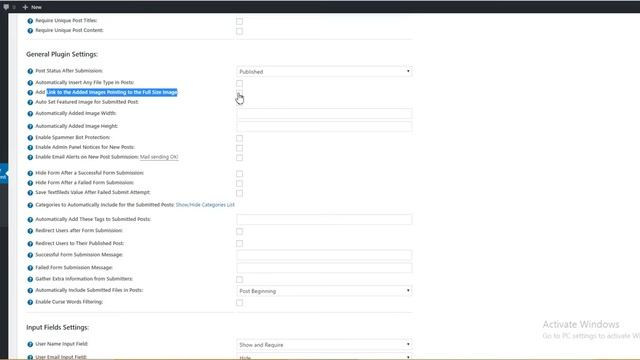Show help for Save Textfields Value option
The image size is (640, 360).
click(x=30, y=193)
